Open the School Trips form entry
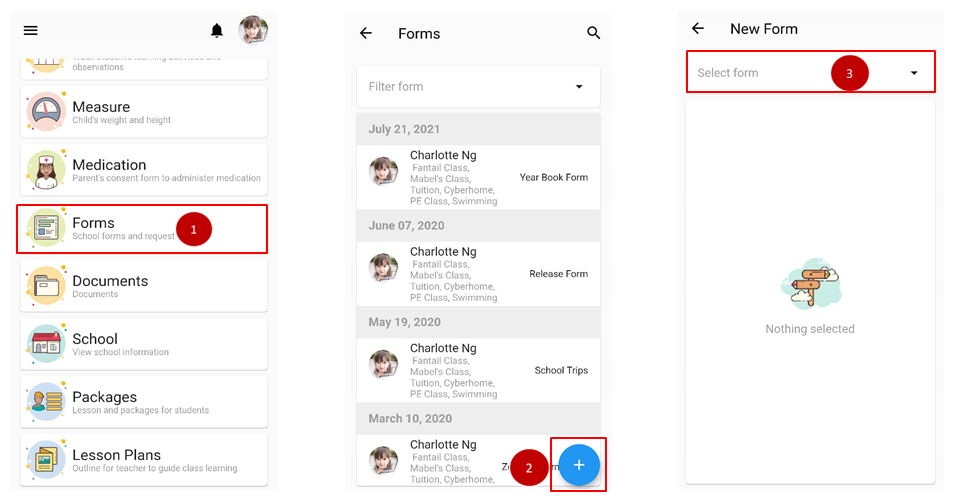The image size is (960, 504). [478, 371]
